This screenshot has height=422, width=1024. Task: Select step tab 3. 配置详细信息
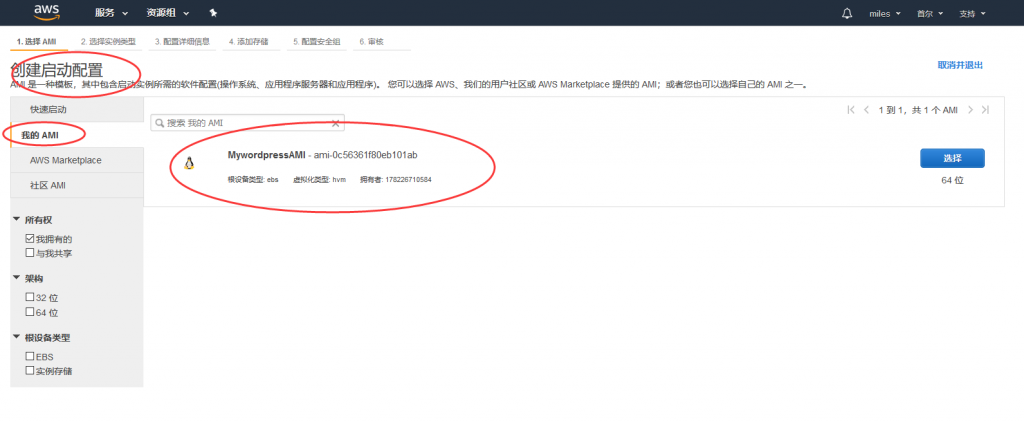click(182, 42)
